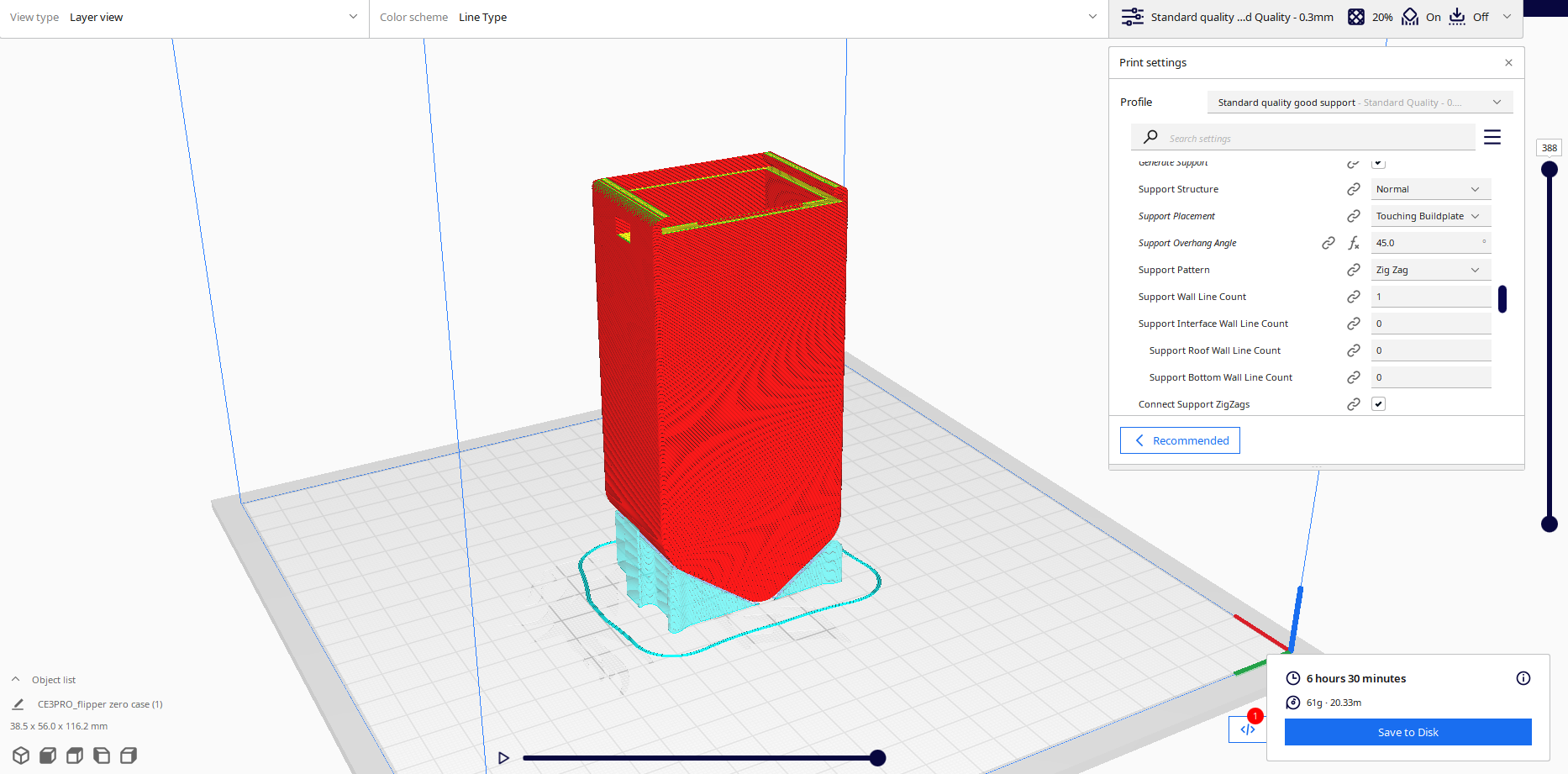Open the print settings sliders icon
The width and height of the screenshot is (1568, 774).
pyautogui.click(x=1133, y=16)
